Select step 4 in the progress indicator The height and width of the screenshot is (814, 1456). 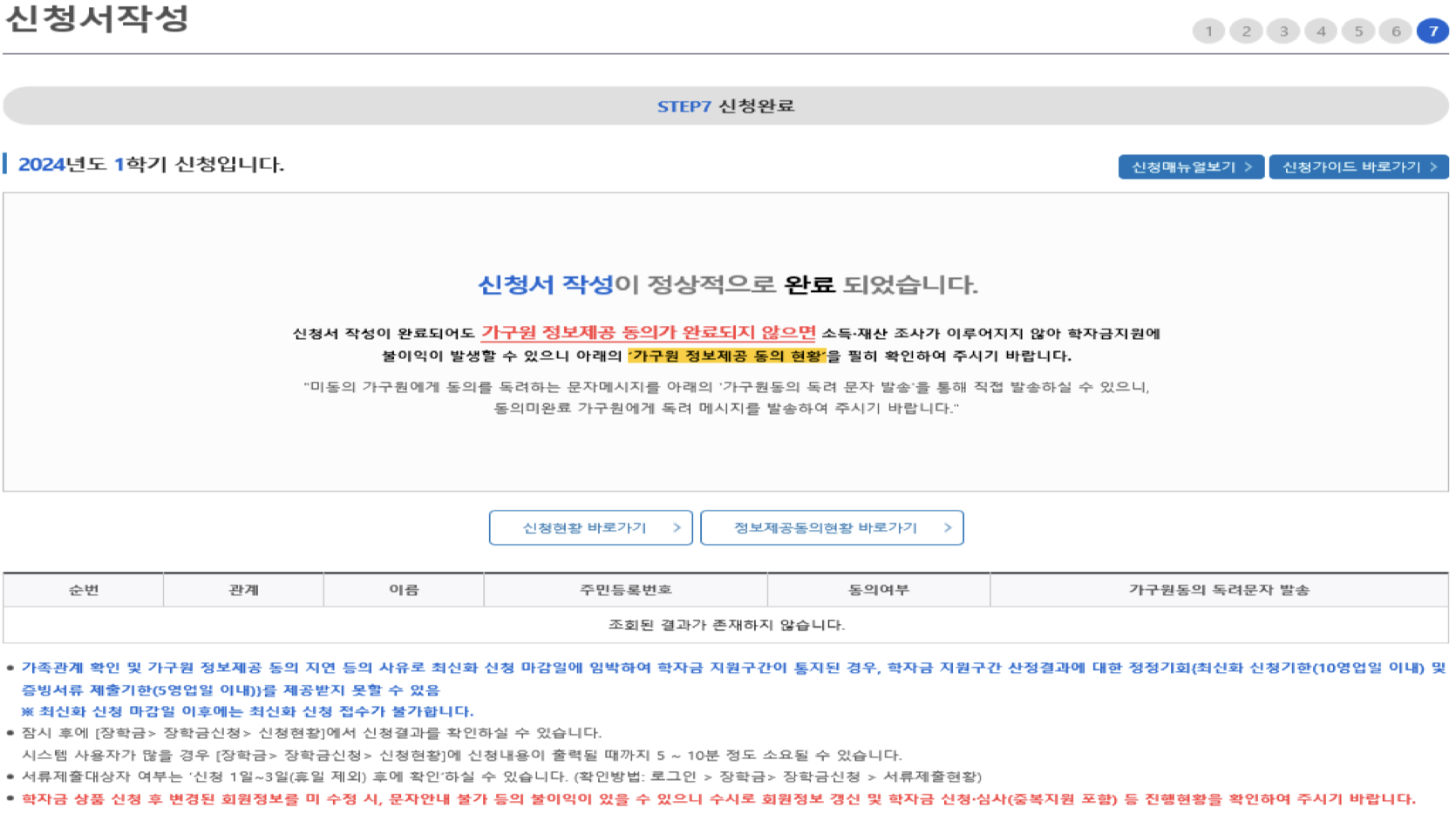(x=1322, y=31)
